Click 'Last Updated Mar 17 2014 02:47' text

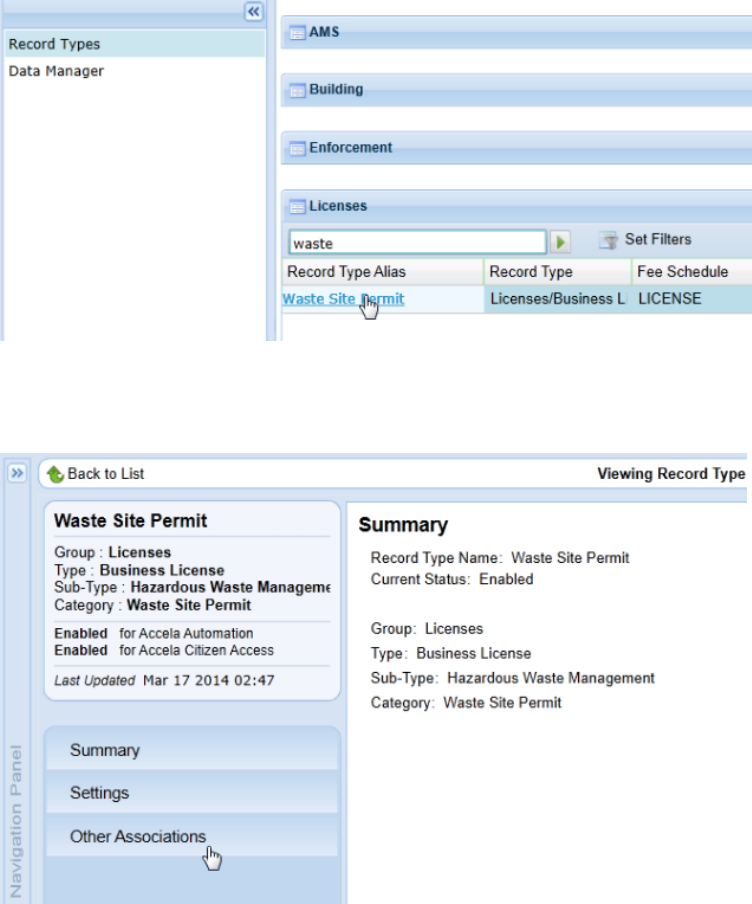pyautogui.click(x=164, y=680)
